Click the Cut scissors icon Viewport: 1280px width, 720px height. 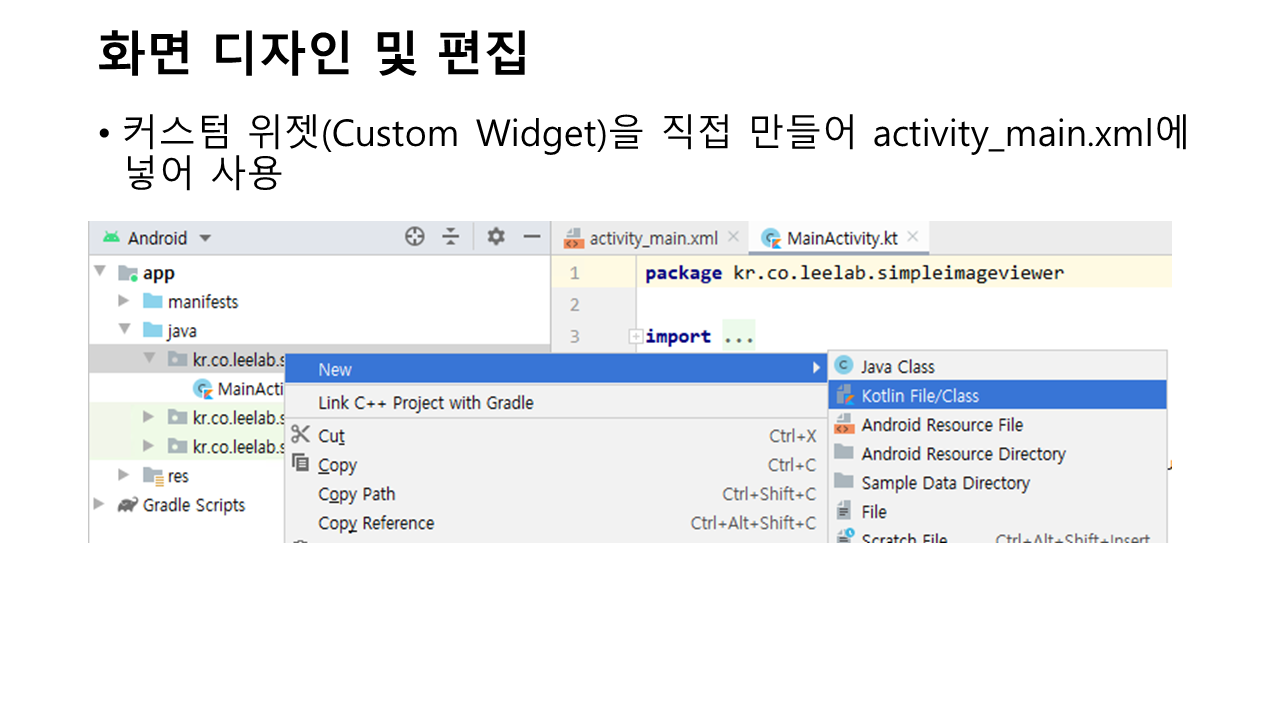(x=301, y=435)
